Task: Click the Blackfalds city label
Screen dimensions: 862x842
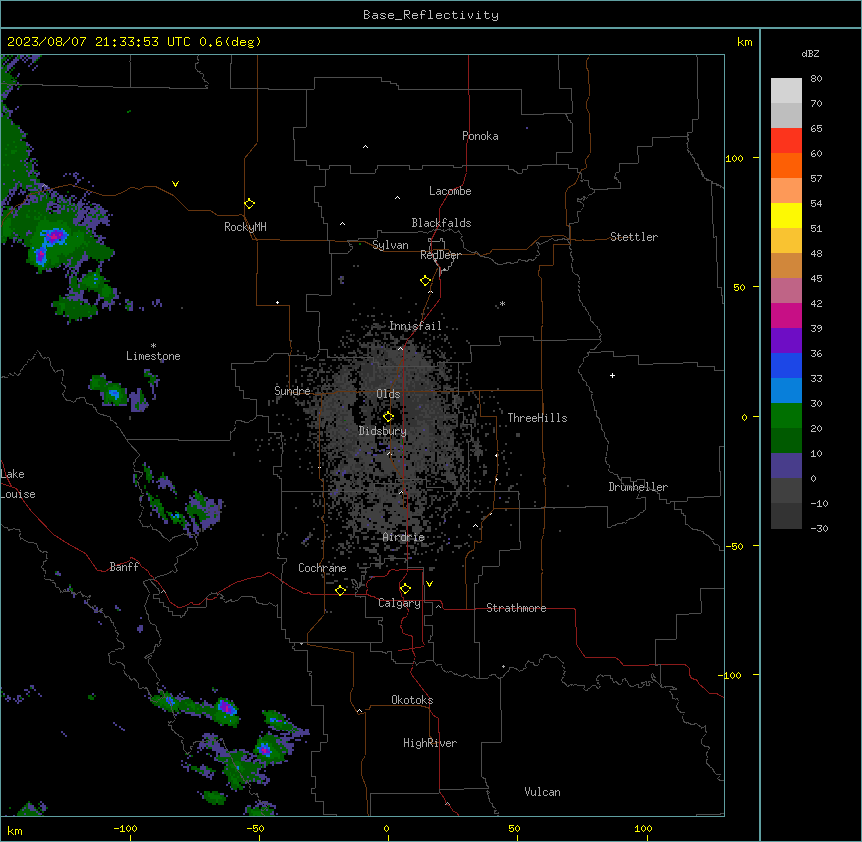Action: [x=441, y=223]
